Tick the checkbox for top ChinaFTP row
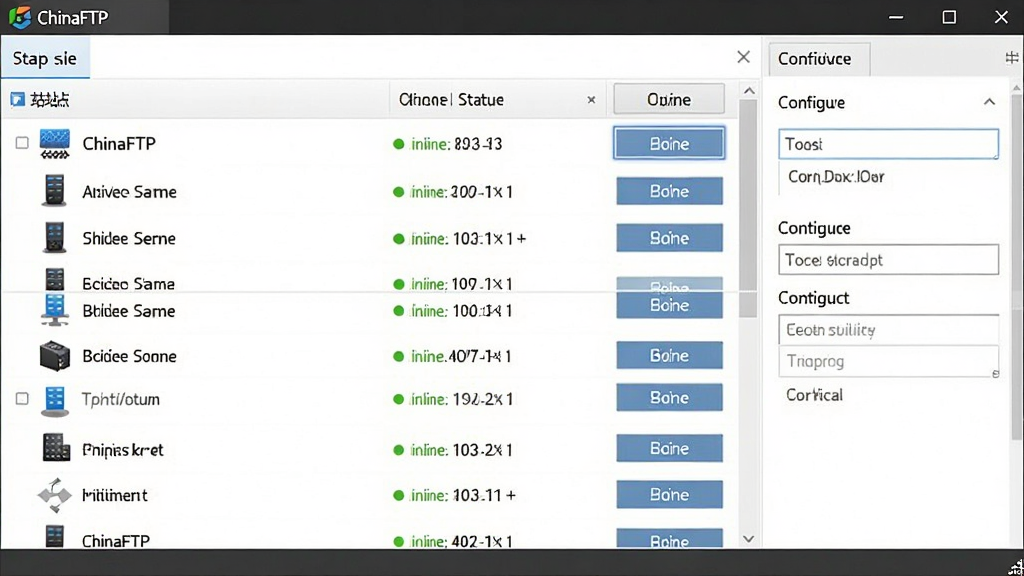Viewport: 1024px width, 576px height. tap(22, 143)
